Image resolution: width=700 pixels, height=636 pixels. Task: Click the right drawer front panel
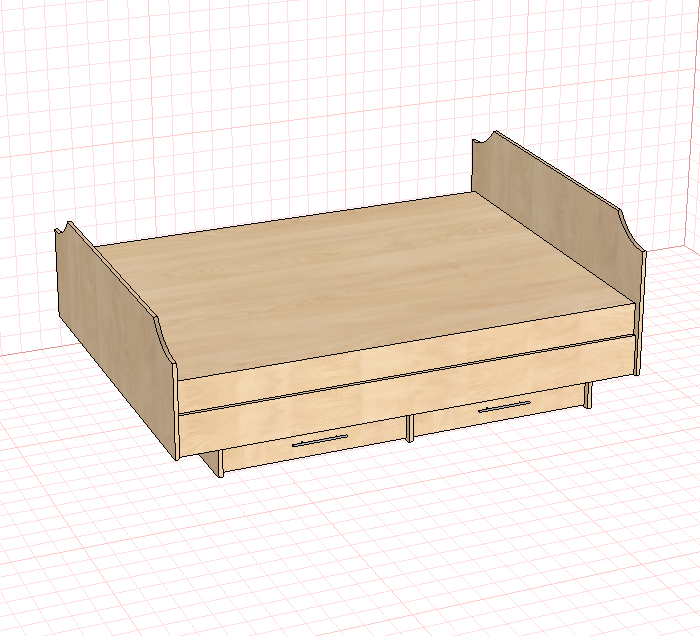(500, 408)
